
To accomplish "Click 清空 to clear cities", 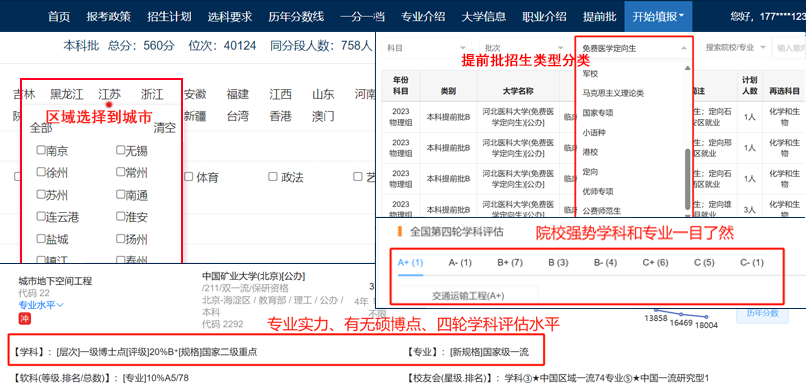I will point(164,128).
